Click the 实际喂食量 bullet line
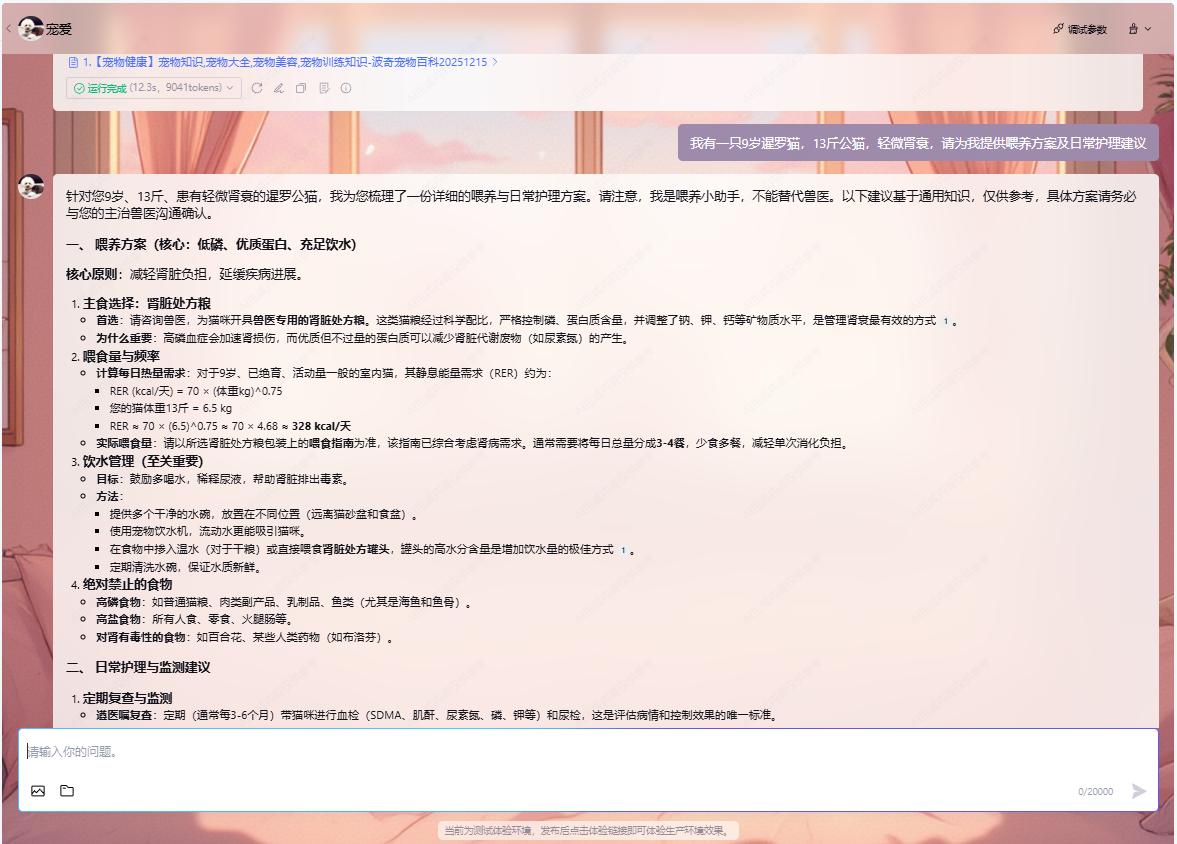Image resolution: width=1177 pixels, height=844 pixels. [474, 443]
